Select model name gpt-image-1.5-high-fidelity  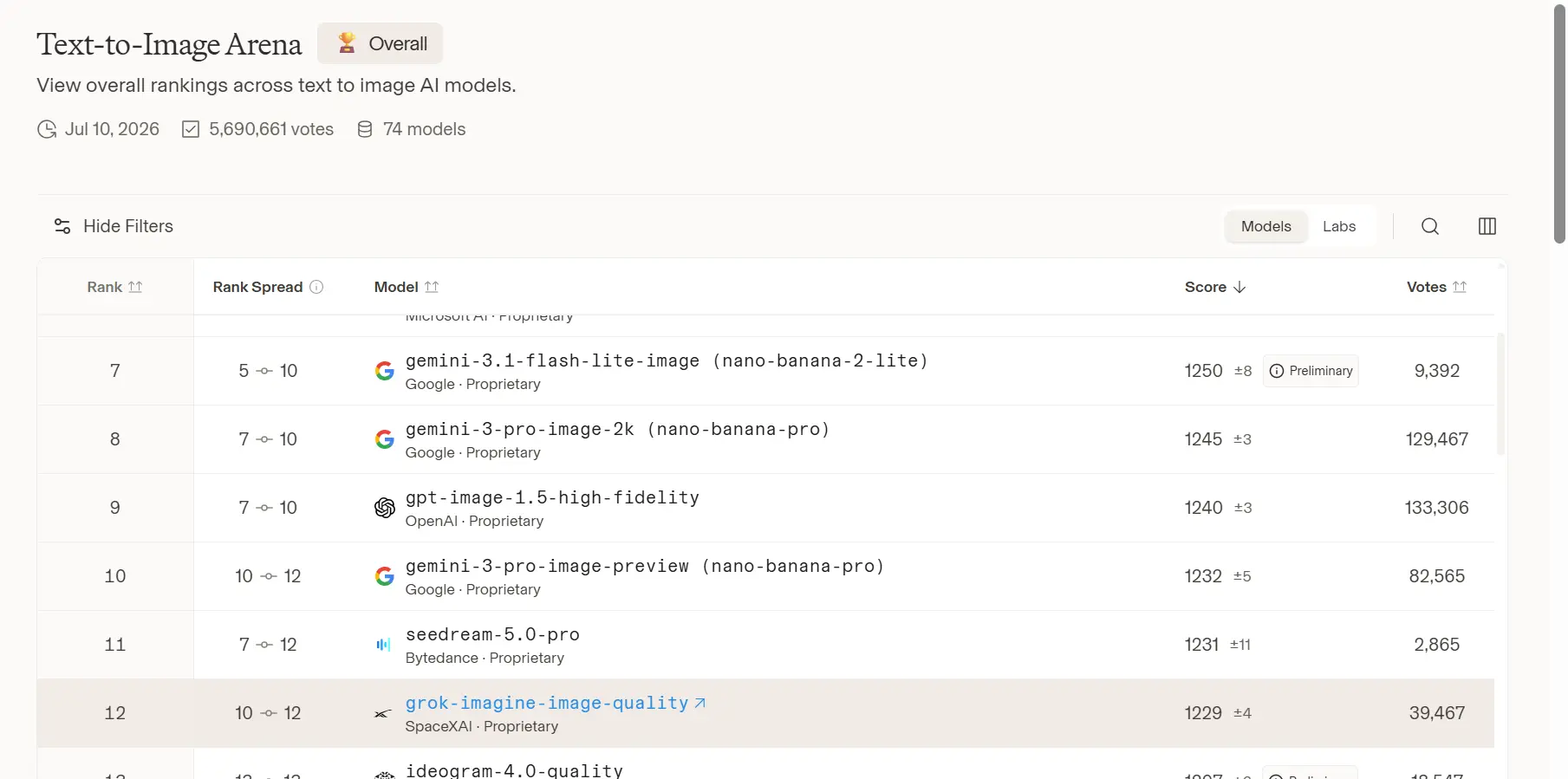tap(552, 497)
